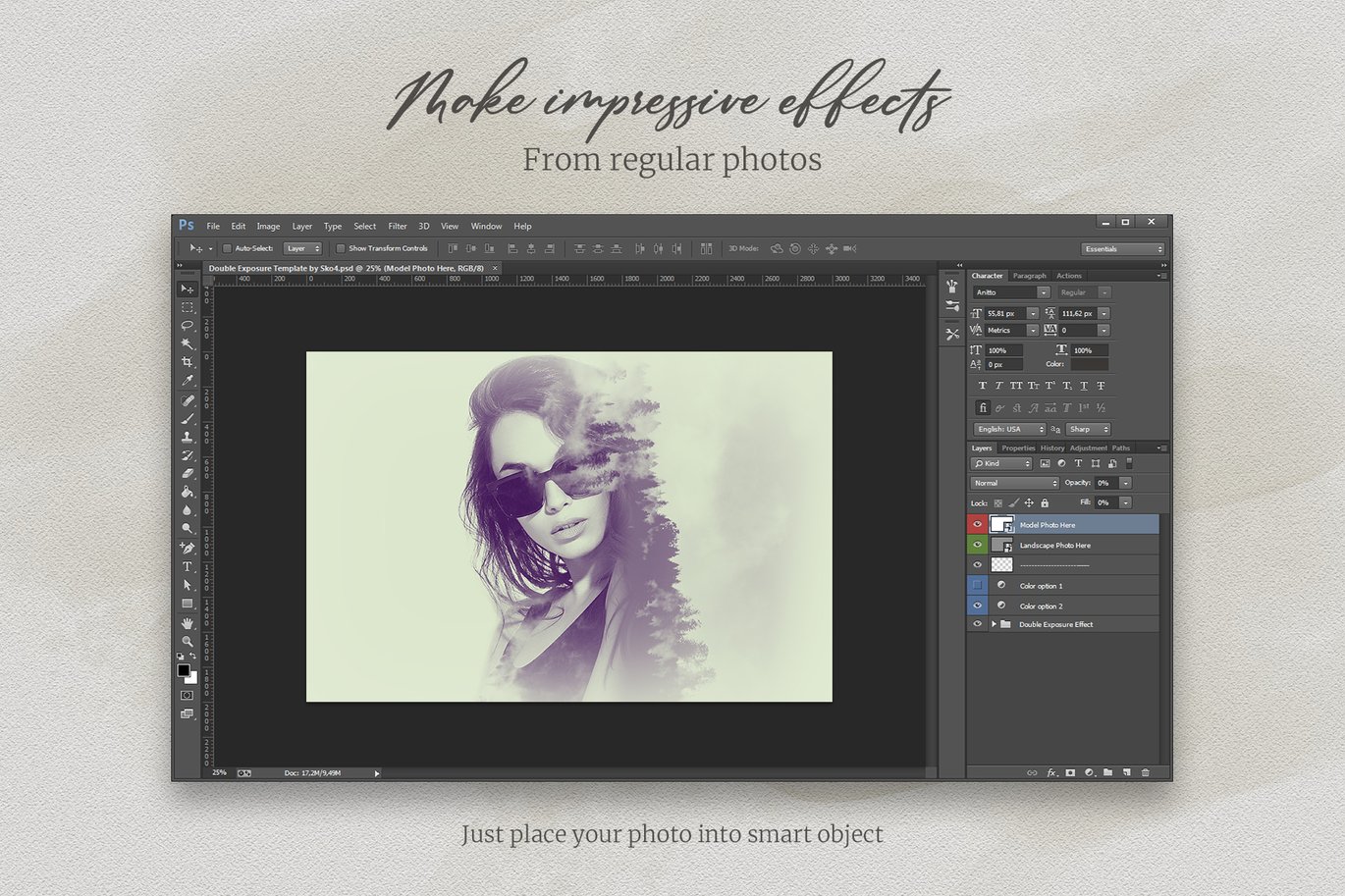
Task: Switch to the History tab
Action: point(1052,448)
